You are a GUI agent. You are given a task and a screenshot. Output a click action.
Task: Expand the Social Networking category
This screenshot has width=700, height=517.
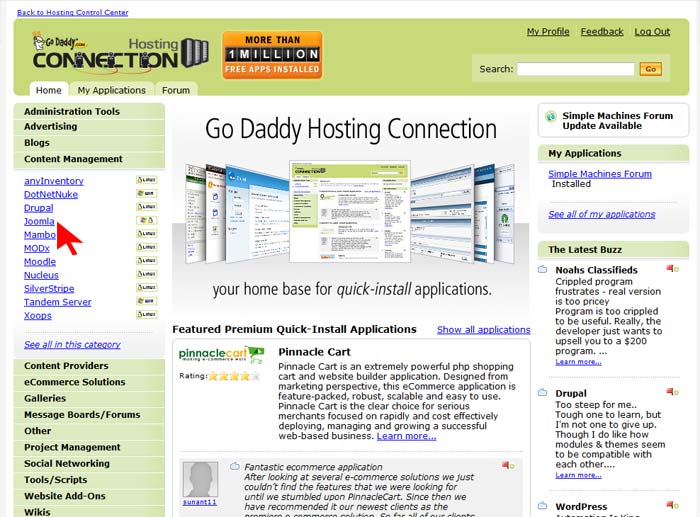point(89,463)
